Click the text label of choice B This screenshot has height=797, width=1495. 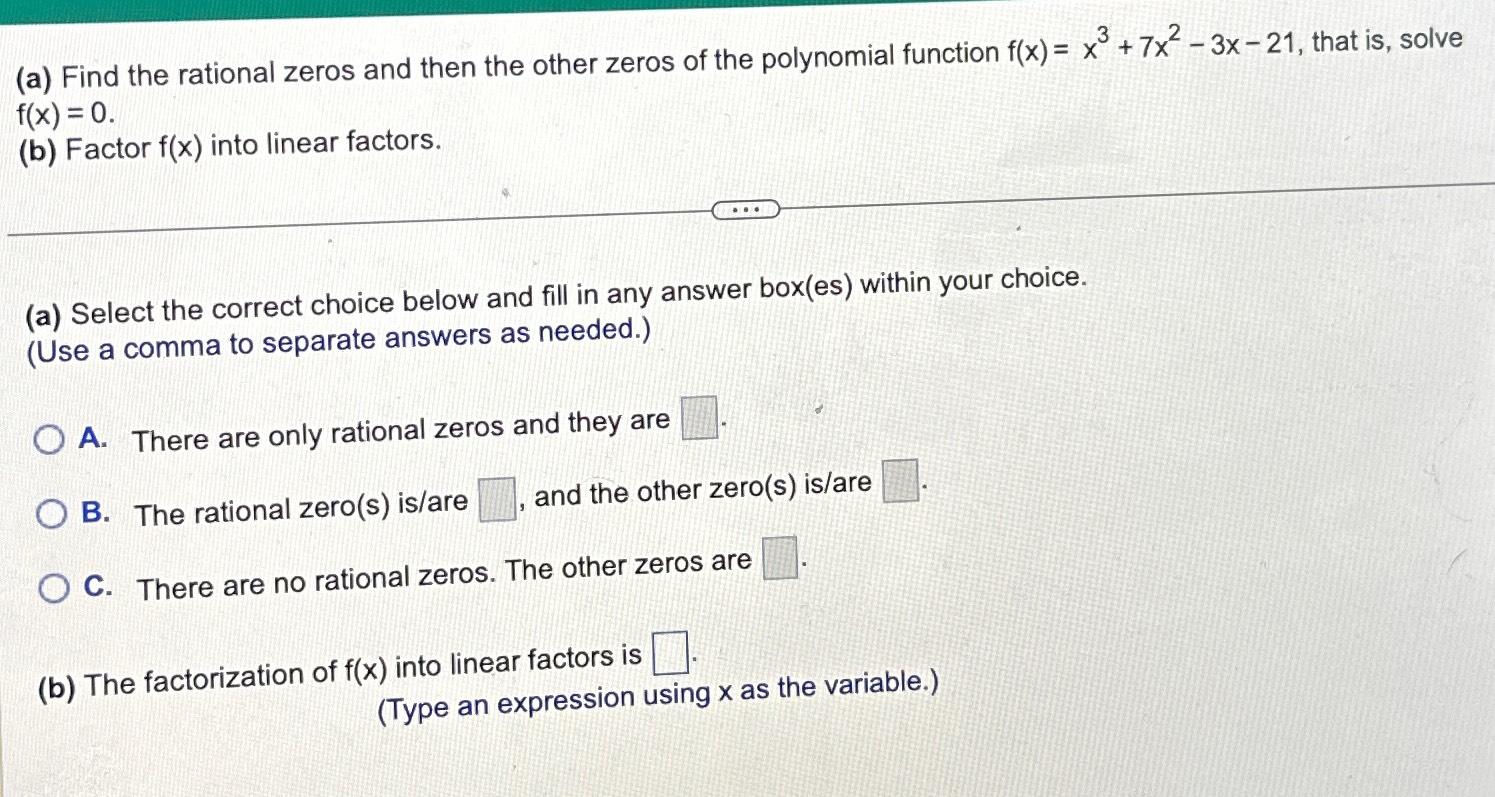[x=300, y=508]
